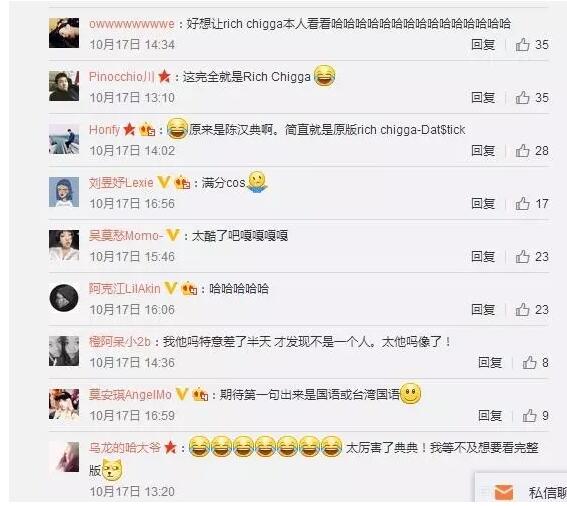
Task: Thumbs-up 吴莫愁Momo's comment
Action: point(523,257)
